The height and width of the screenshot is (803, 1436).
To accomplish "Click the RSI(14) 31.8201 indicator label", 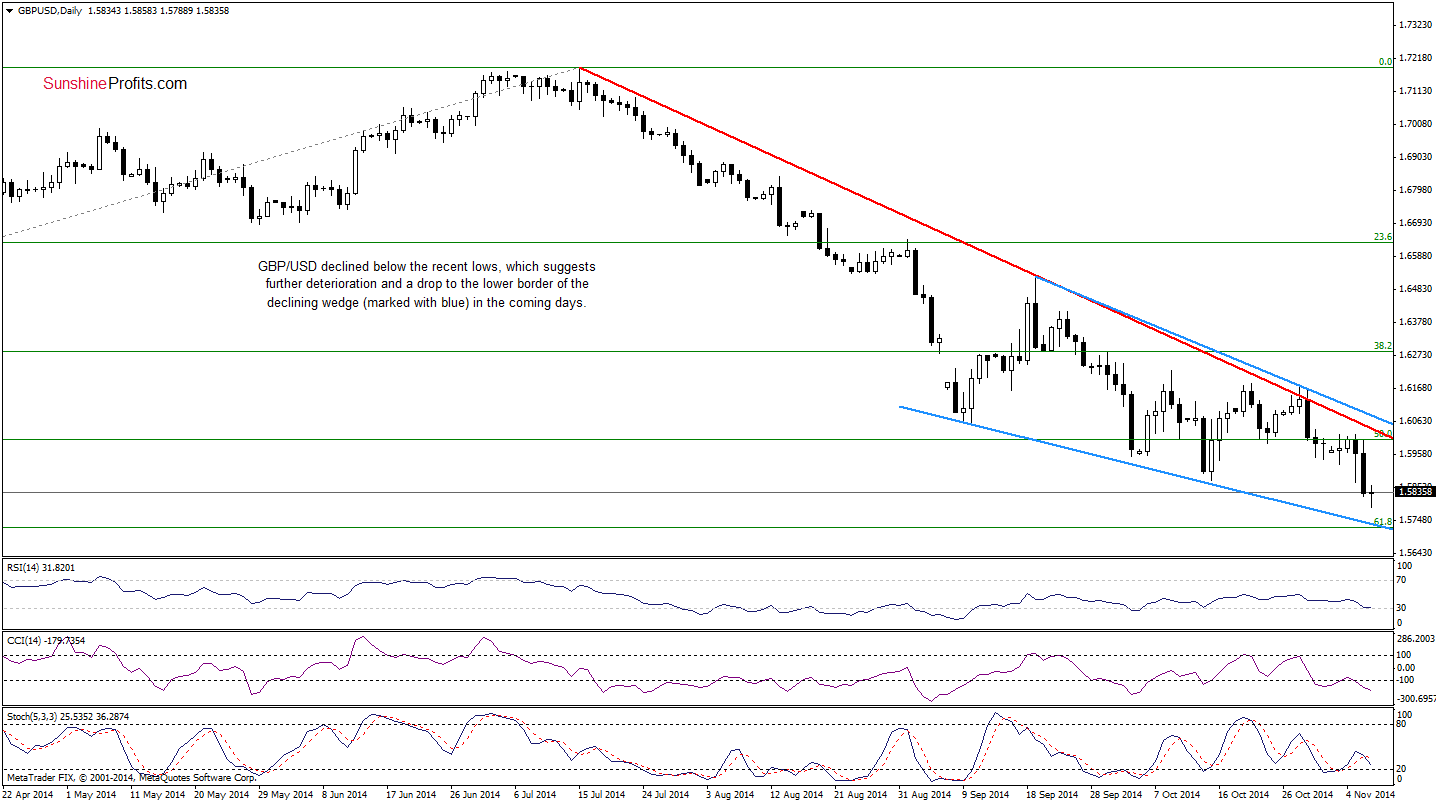I will point(39,567).
